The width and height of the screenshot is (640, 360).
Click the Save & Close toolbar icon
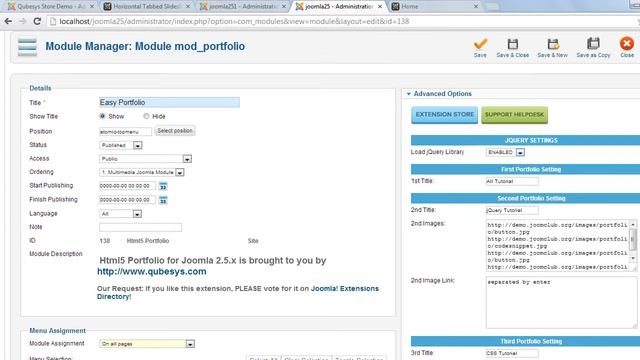[x=513, y=44]
